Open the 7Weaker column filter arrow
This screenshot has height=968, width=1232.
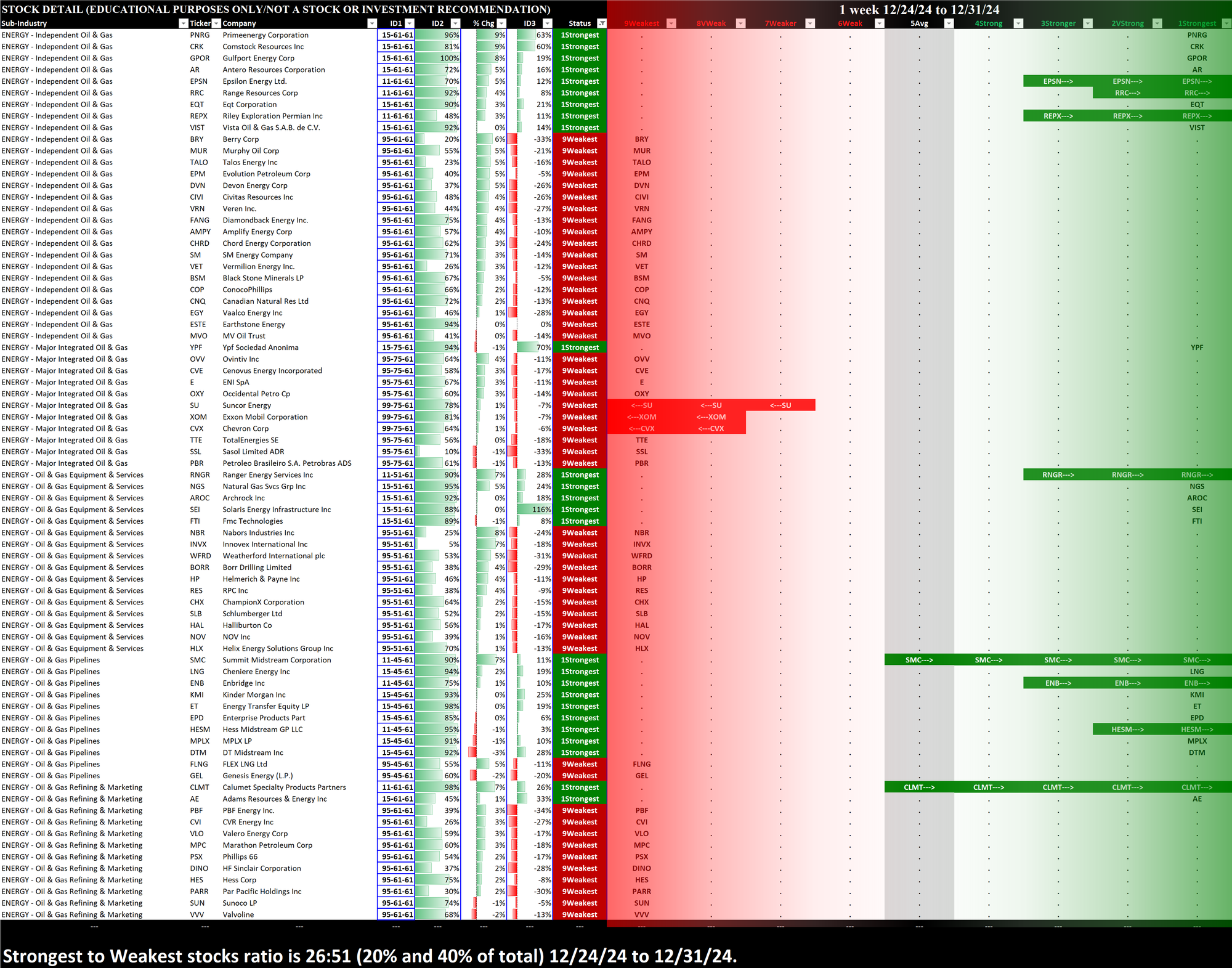[x=810, y=23]
